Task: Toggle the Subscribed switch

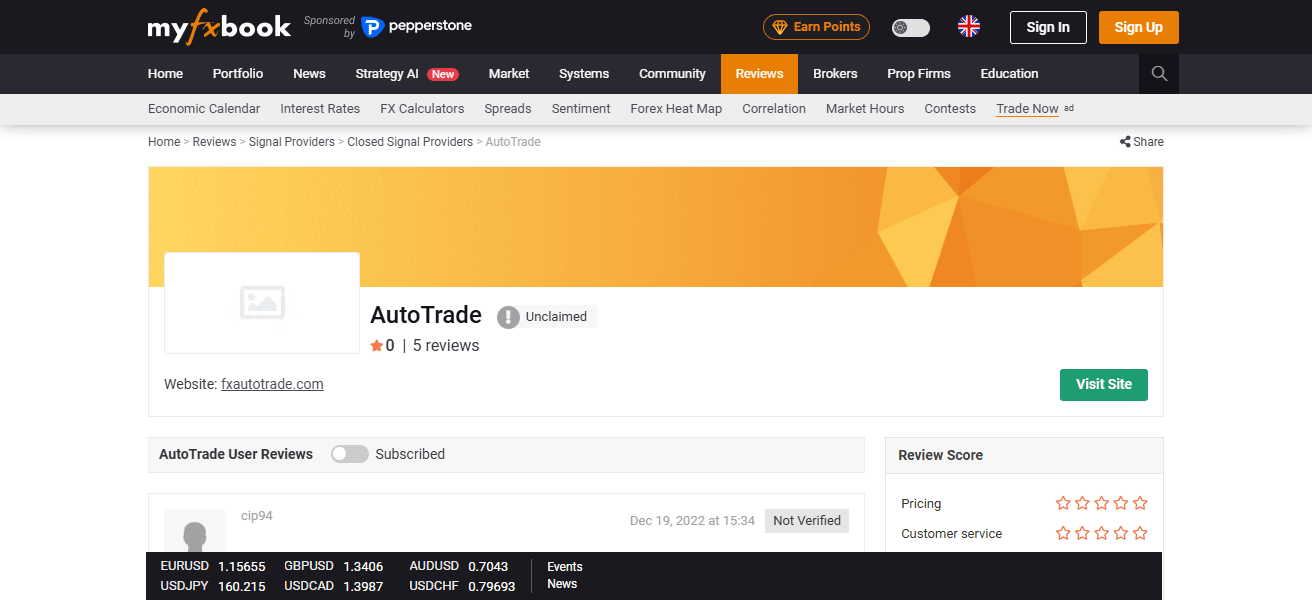Action: pyautogui.click(x=350, y=454)
